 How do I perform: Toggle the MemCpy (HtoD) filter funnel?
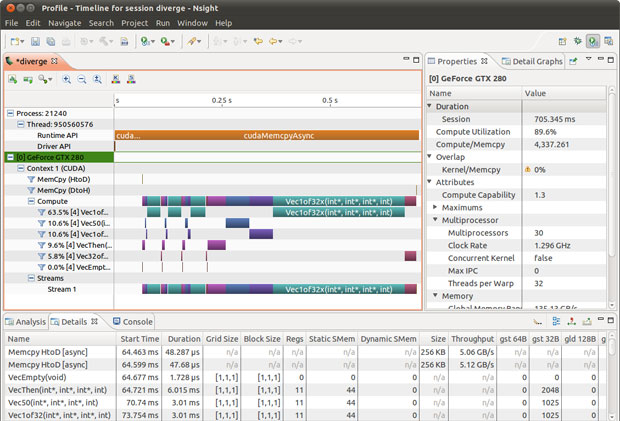point(29,179)
